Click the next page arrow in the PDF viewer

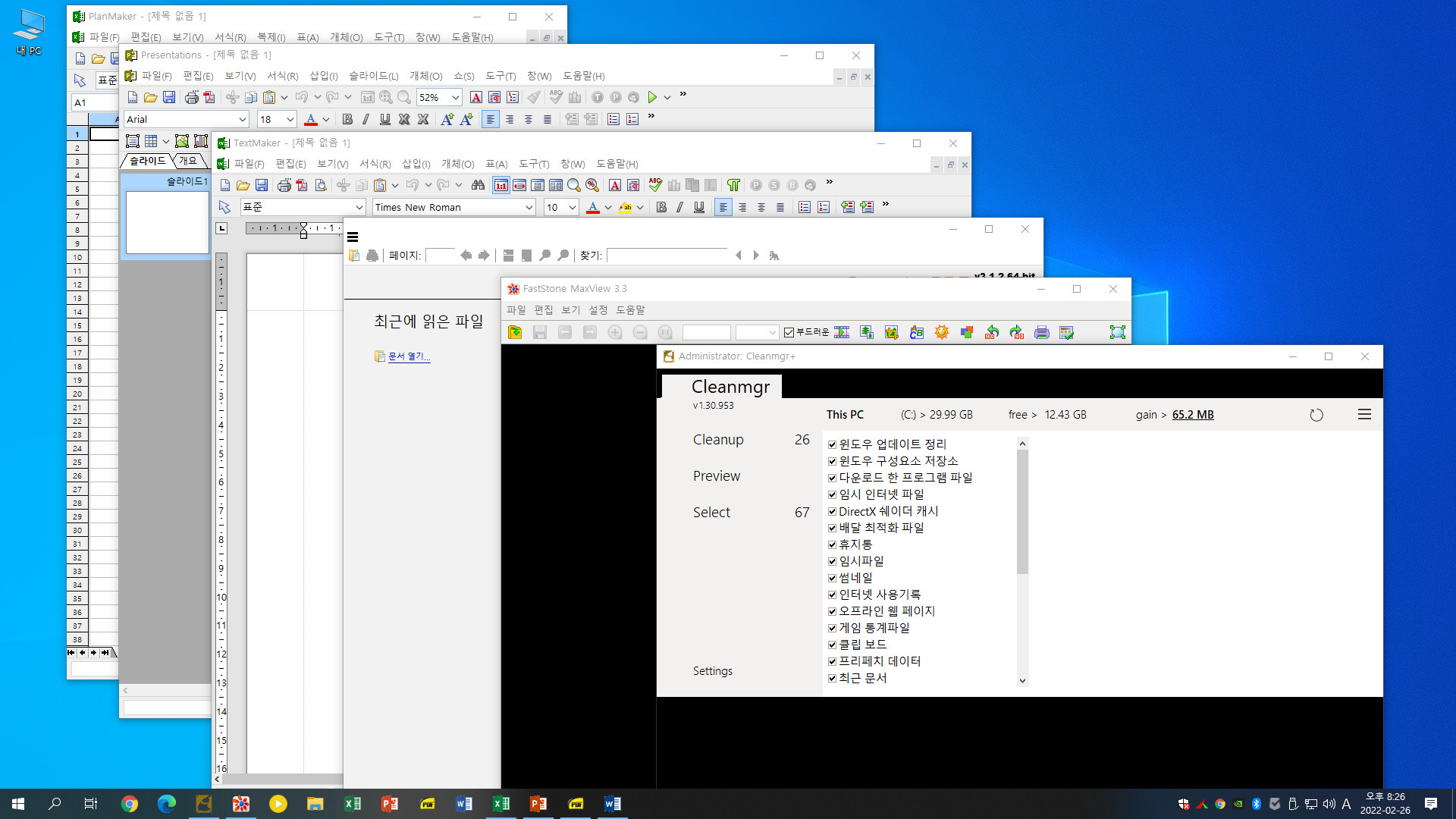(x=484, y=256)
